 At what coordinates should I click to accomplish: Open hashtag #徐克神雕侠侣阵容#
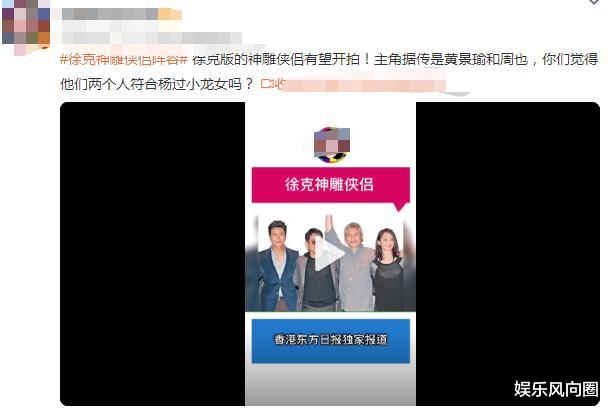(x=124, y=60)
